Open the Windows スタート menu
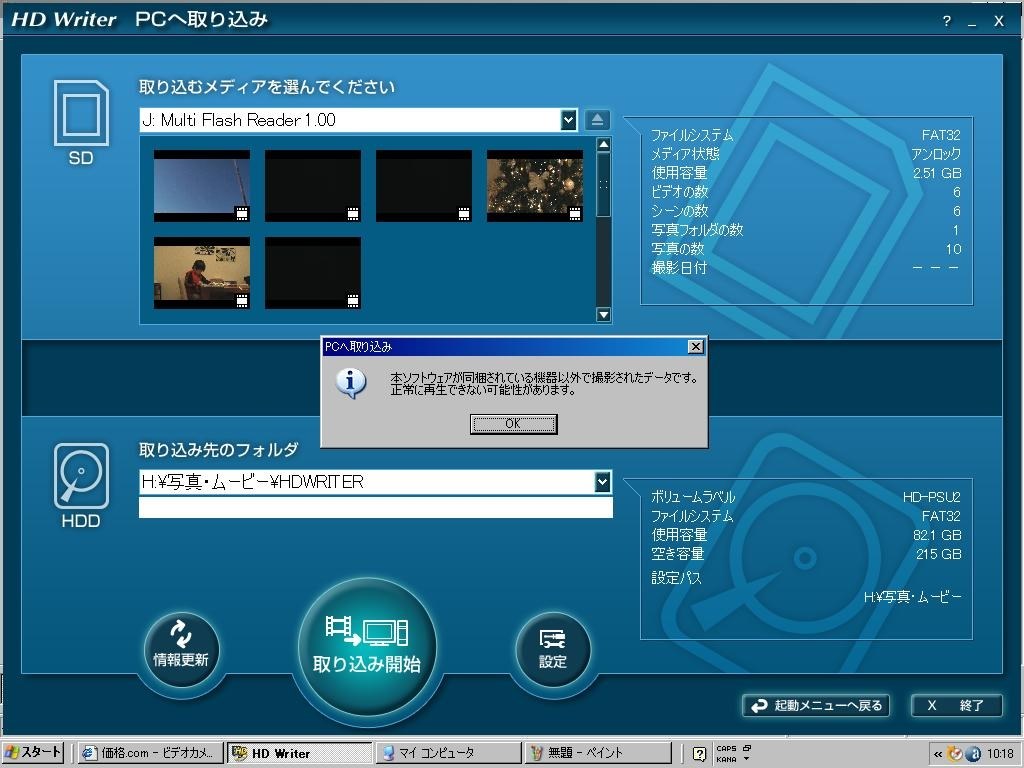 (33, 752)
